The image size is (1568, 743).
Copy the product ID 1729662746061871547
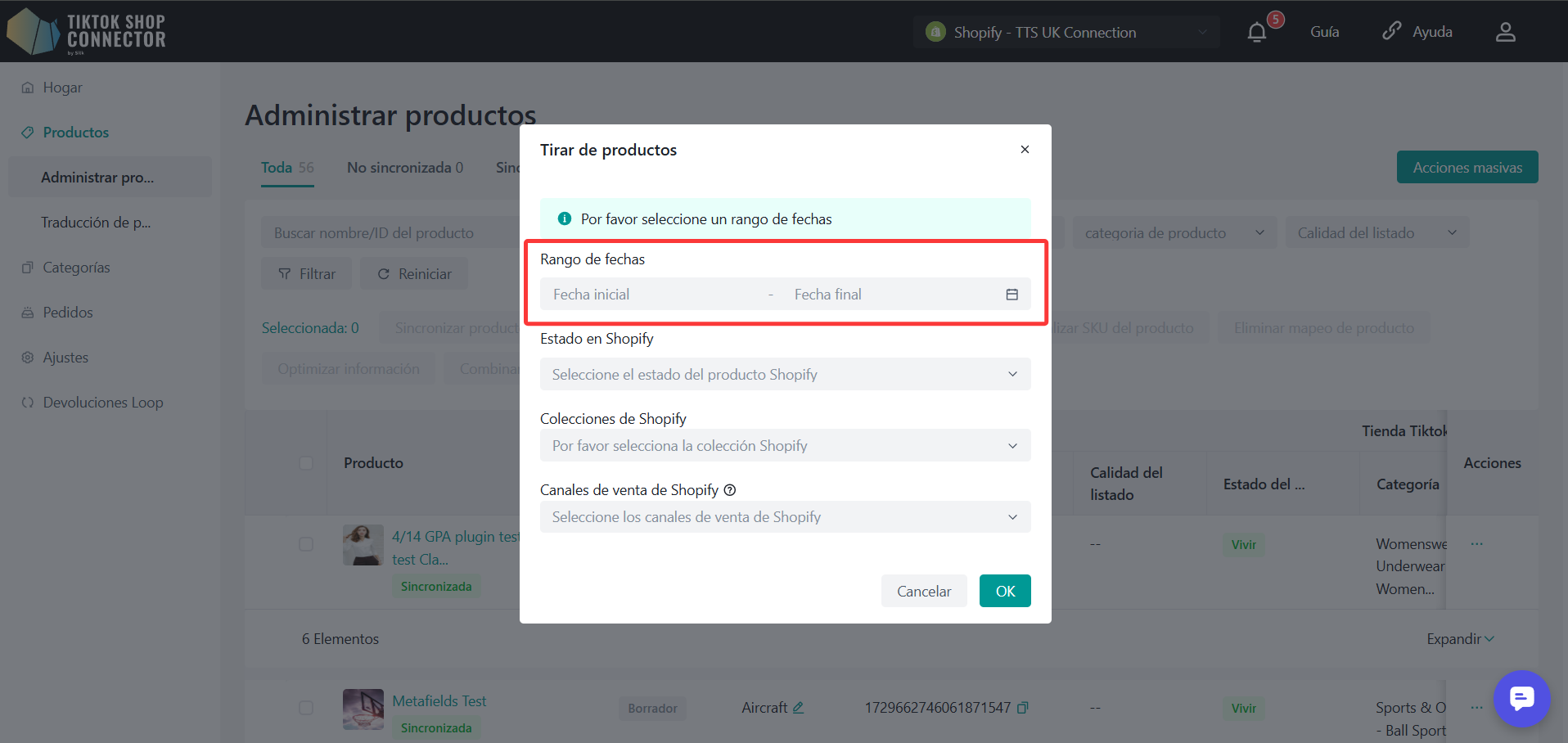point(1022,708)
